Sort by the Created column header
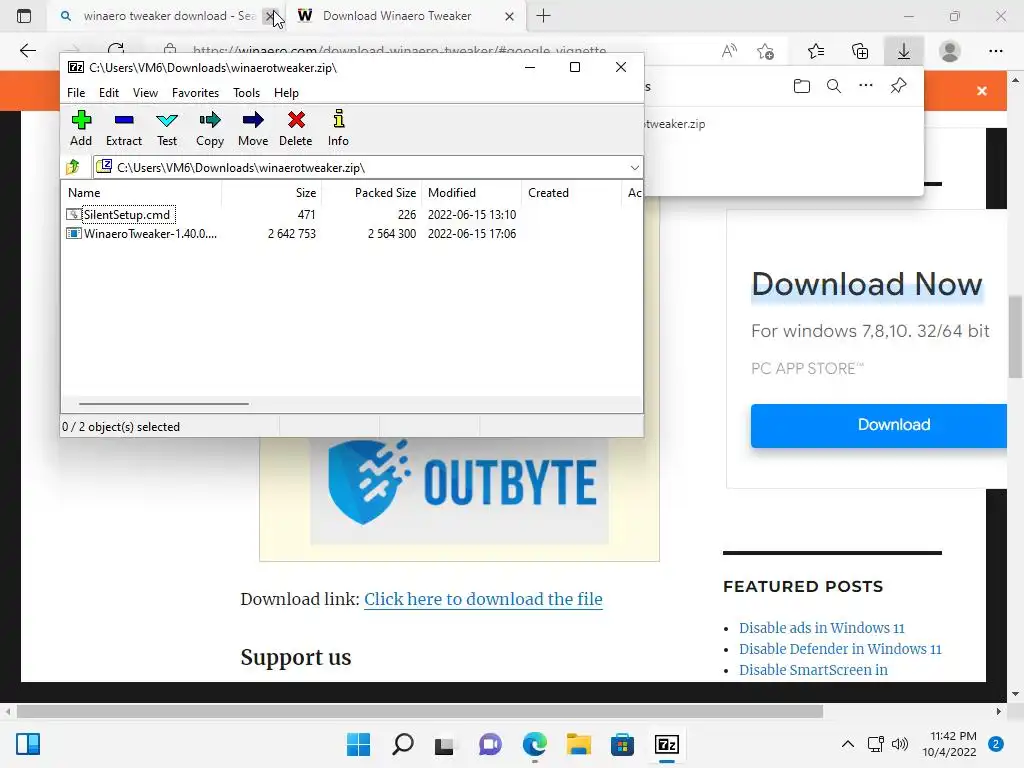Image resolution: width=1024 pixels, height=768 pixels. pos(571,193)
